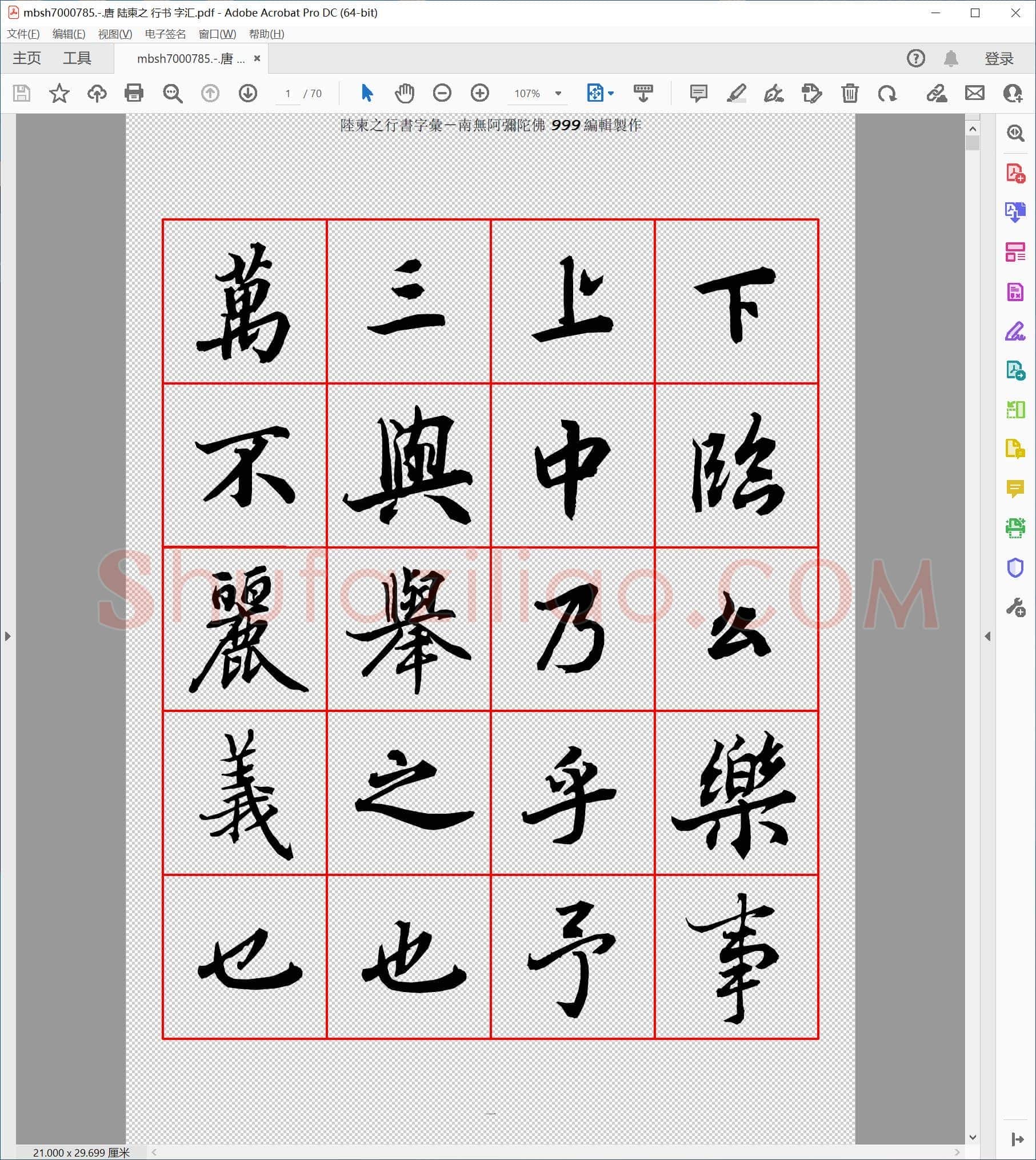1036x1160 pixels.
Task: Click the draw markup pen icon
Action: coord(774,93)
